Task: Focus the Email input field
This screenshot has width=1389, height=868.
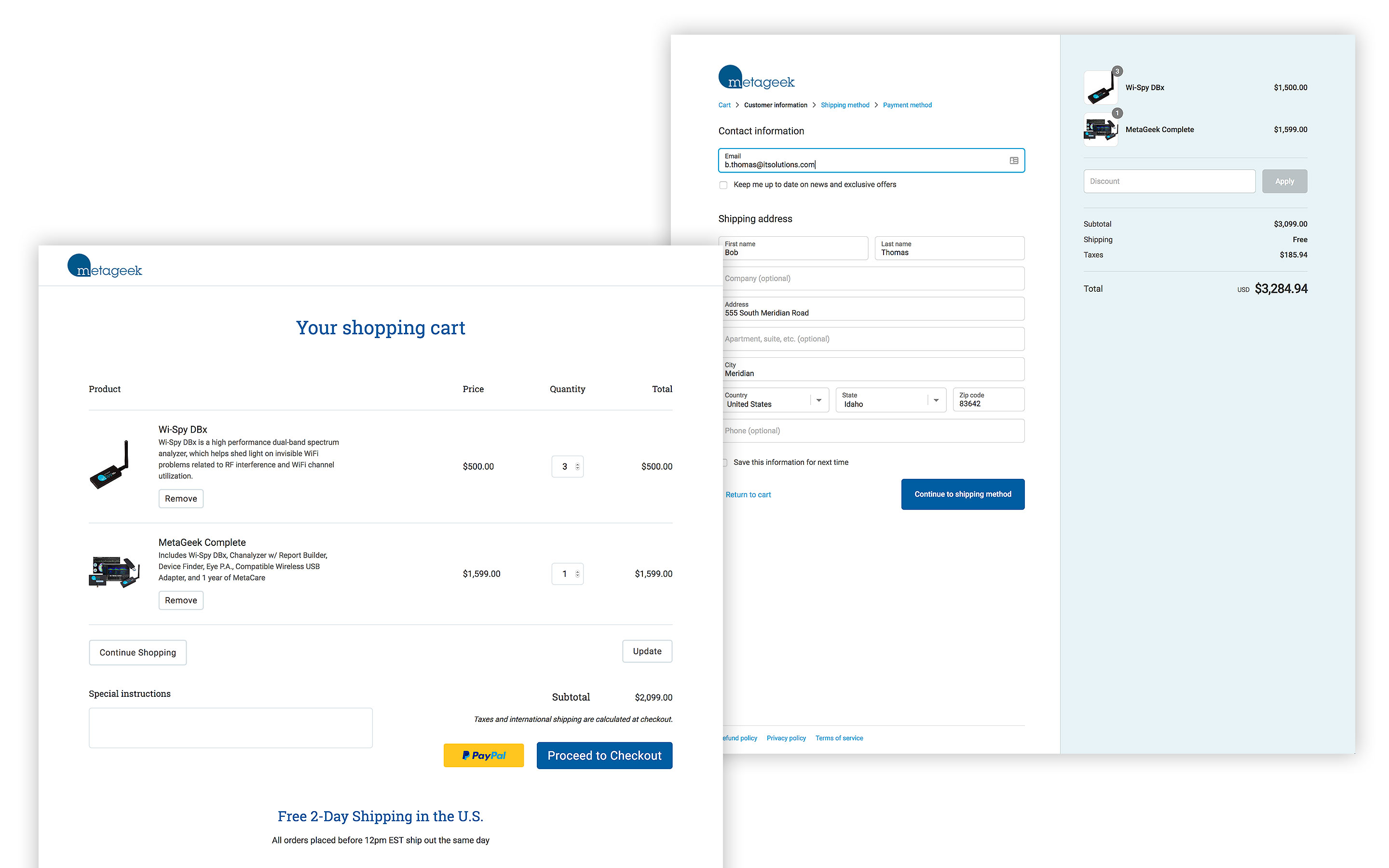Action: tap(872, 161)
